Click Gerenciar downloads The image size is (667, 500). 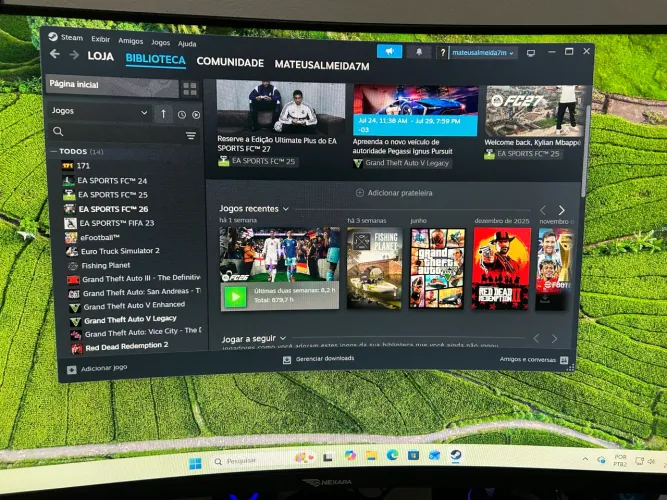tap(325, 359)
